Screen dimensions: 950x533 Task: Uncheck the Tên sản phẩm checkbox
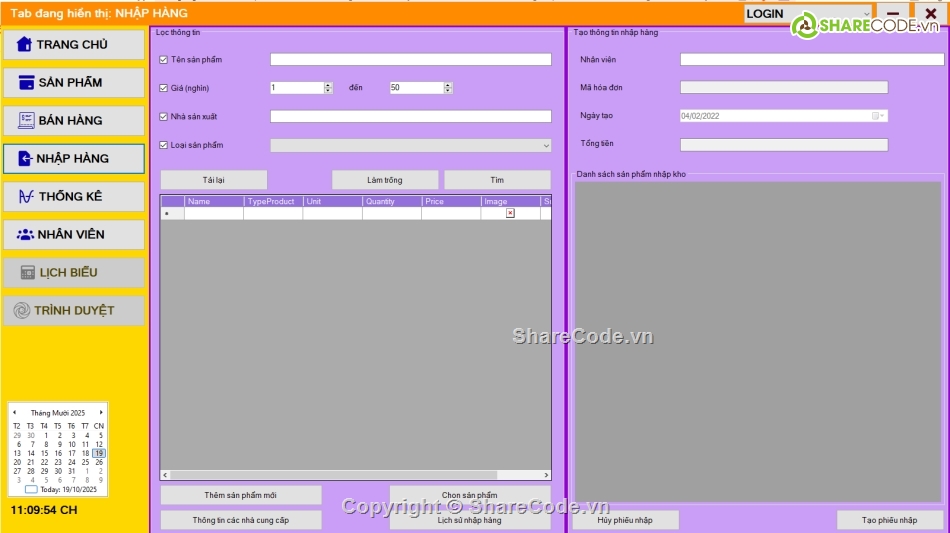click(164, 60)
